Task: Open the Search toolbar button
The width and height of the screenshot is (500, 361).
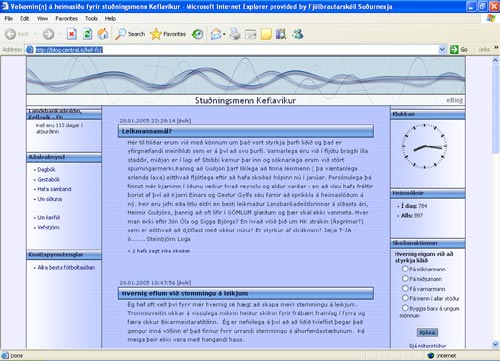Action: tap(130, 34)
